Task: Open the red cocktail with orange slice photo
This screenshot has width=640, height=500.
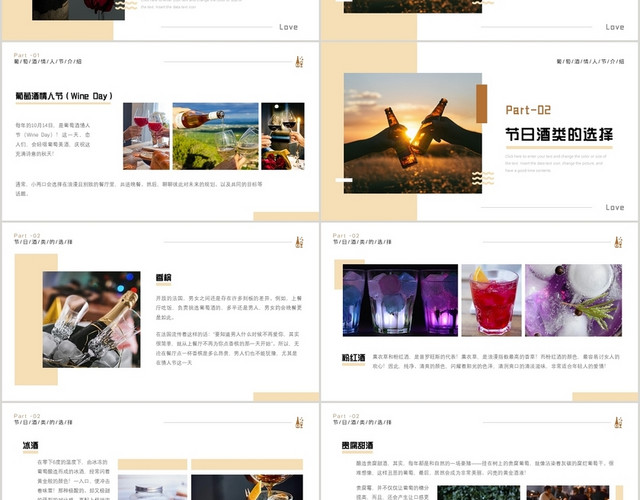Action: point(491,300)
